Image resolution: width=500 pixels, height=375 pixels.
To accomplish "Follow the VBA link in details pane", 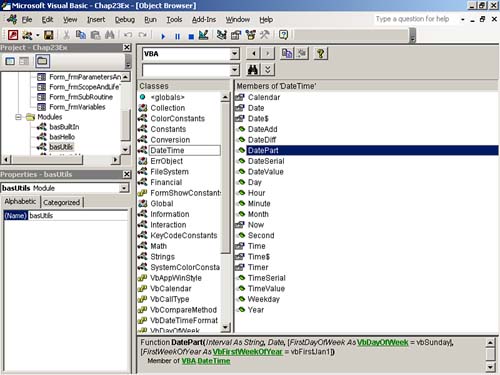I will [188, 361].
